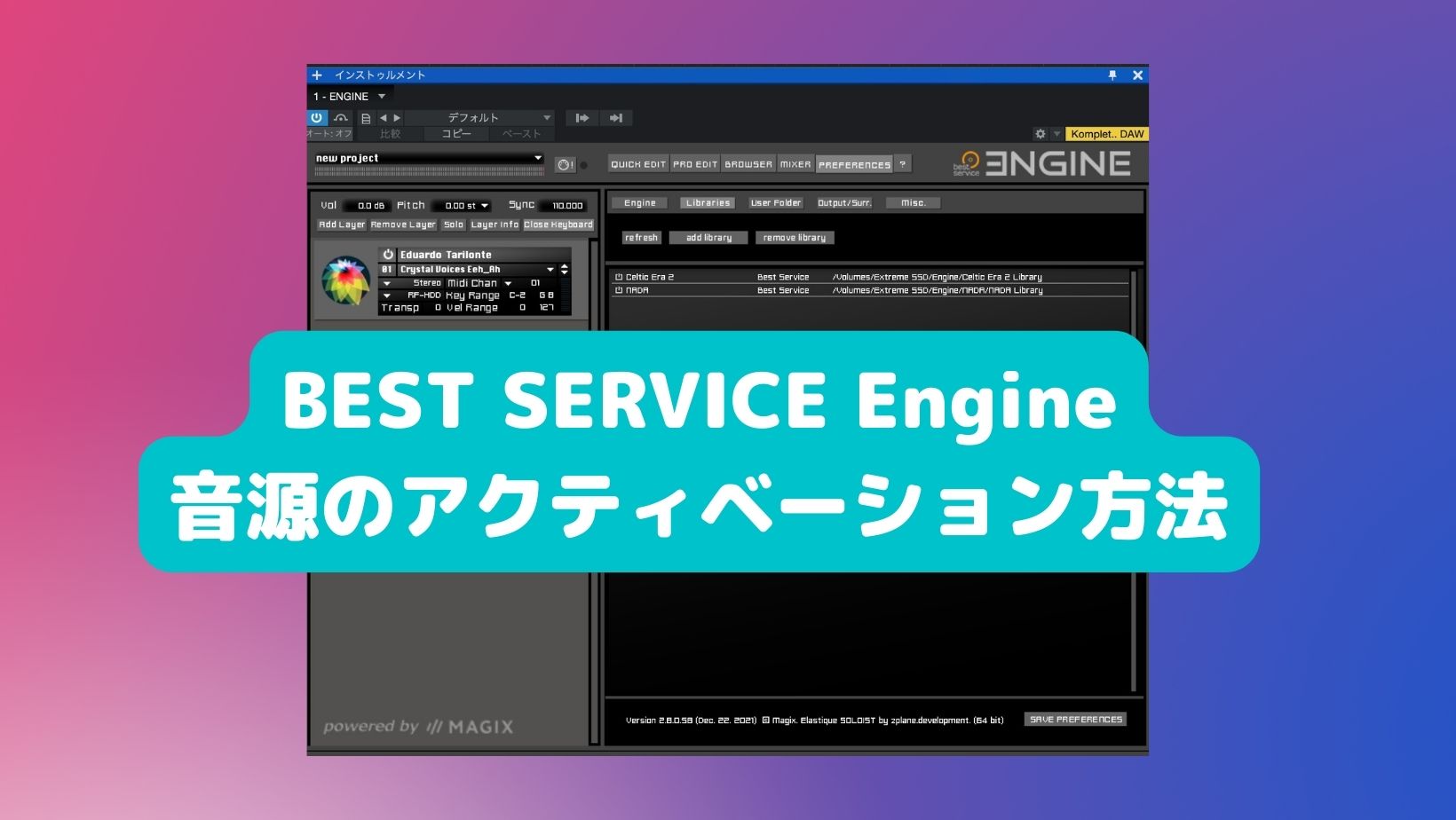Go to next preset with right arrow
Screen dimensions: 1456x820
coord(397,118)
